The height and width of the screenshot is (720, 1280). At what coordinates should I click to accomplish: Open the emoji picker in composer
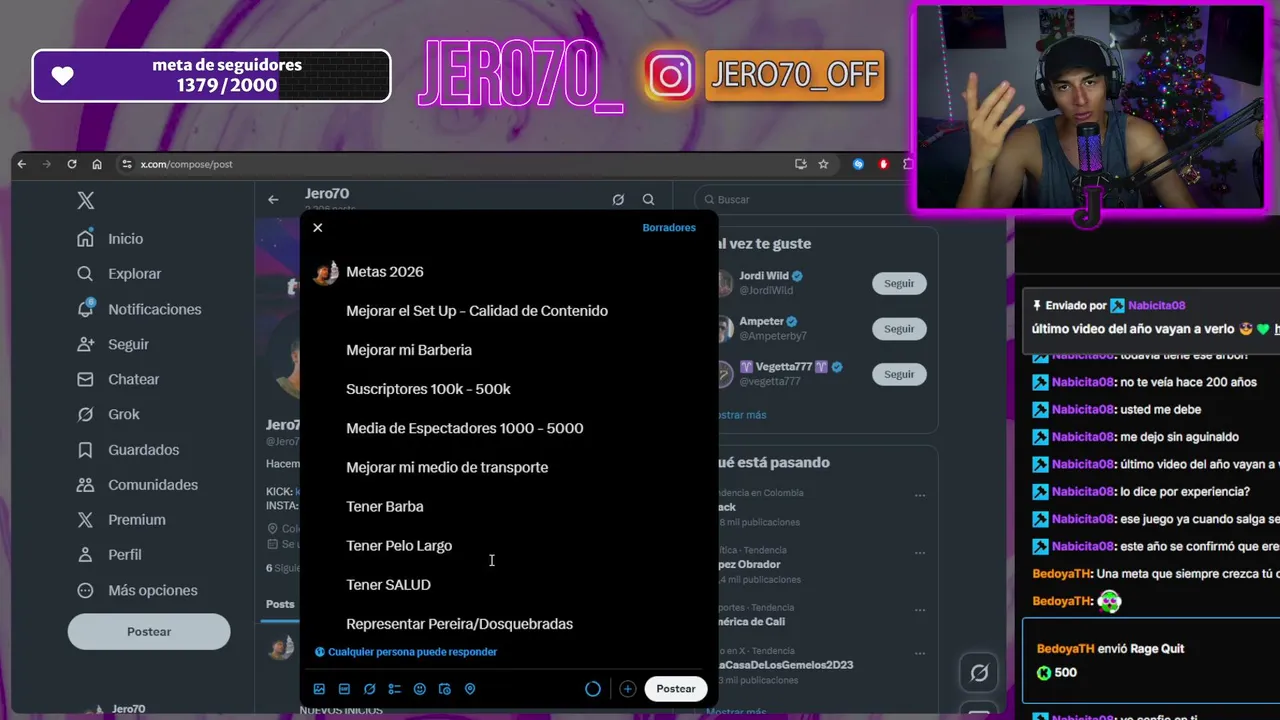tap(420, 689)
